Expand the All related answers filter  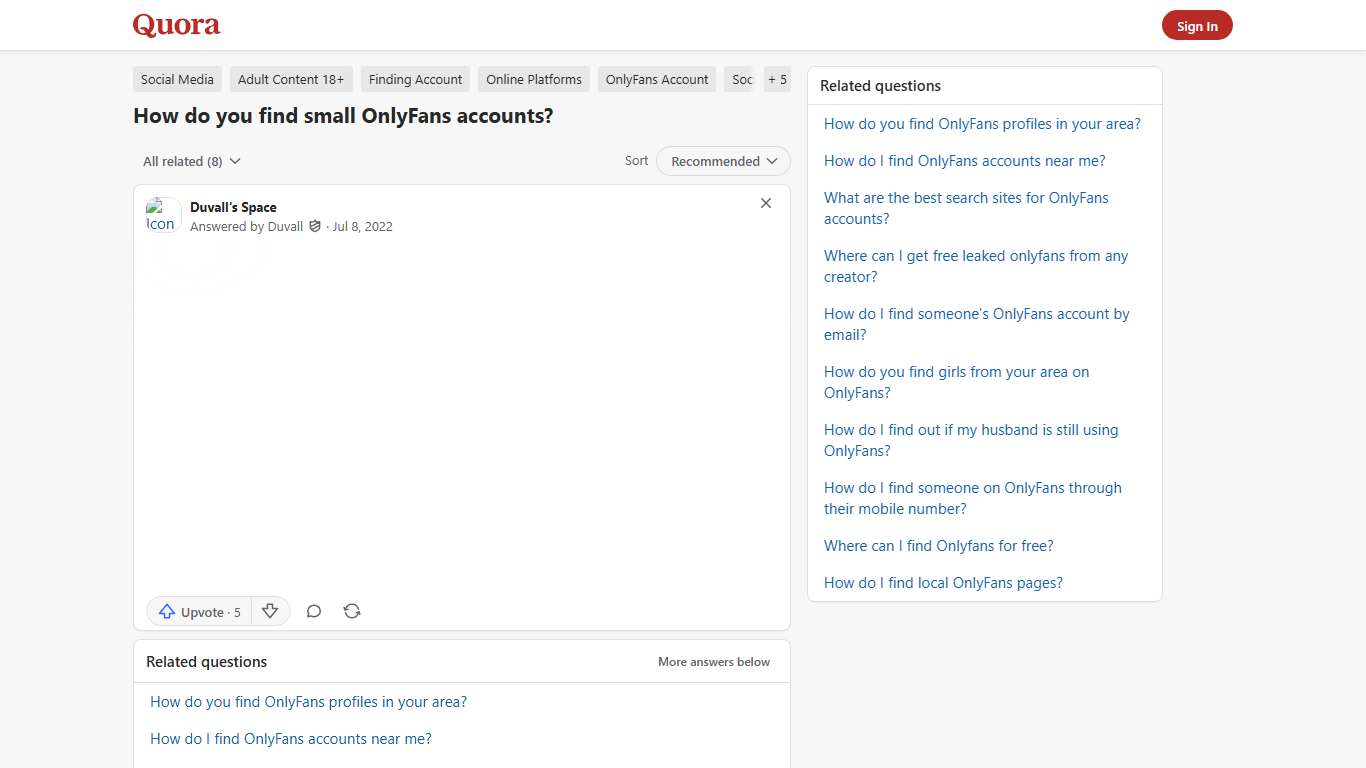(x=191, y=161)
